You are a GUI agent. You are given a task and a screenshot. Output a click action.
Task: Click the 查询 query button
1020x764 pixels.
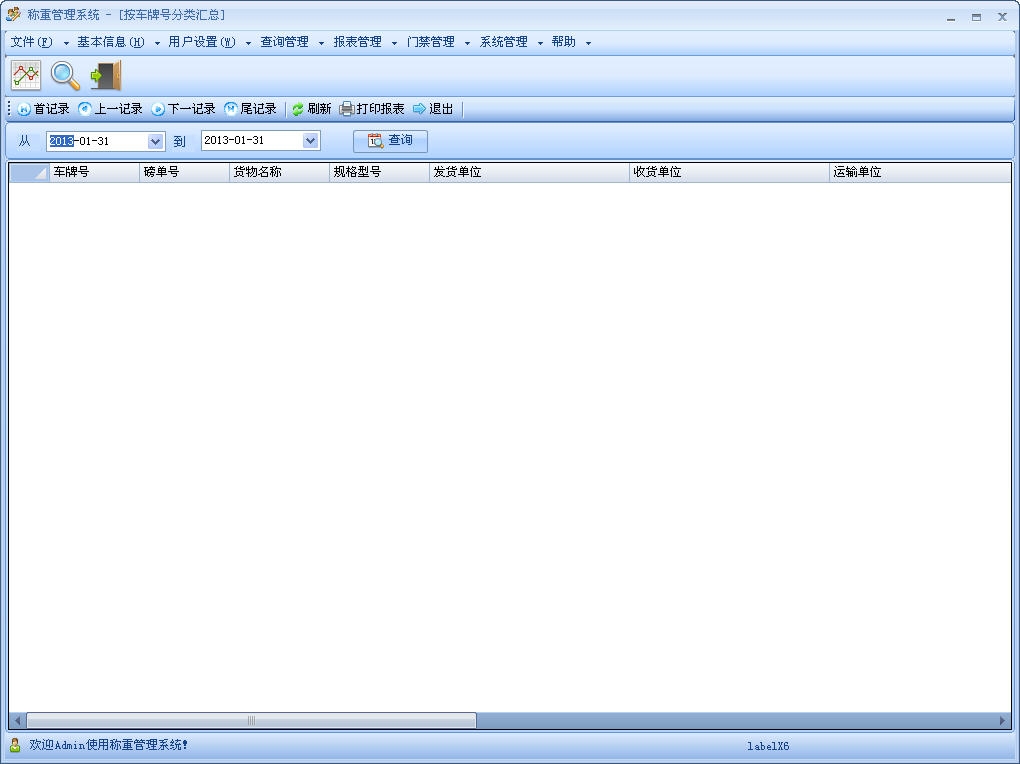390,141
